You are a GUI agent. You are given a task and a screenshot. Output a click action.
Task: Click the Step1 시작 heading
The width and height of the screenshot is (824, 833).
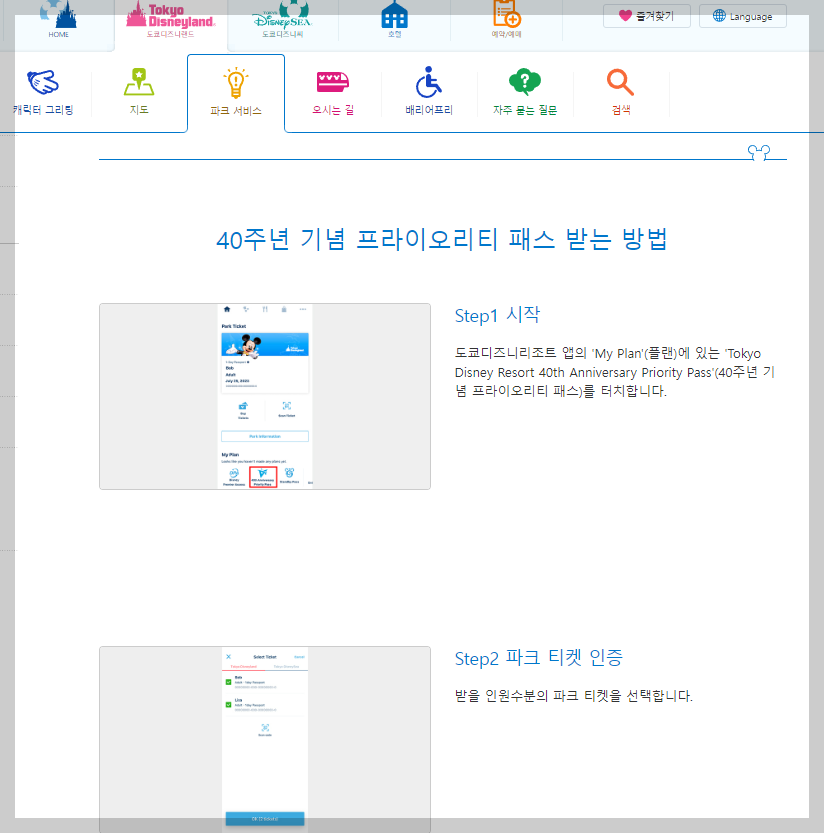tap(497, 315)
